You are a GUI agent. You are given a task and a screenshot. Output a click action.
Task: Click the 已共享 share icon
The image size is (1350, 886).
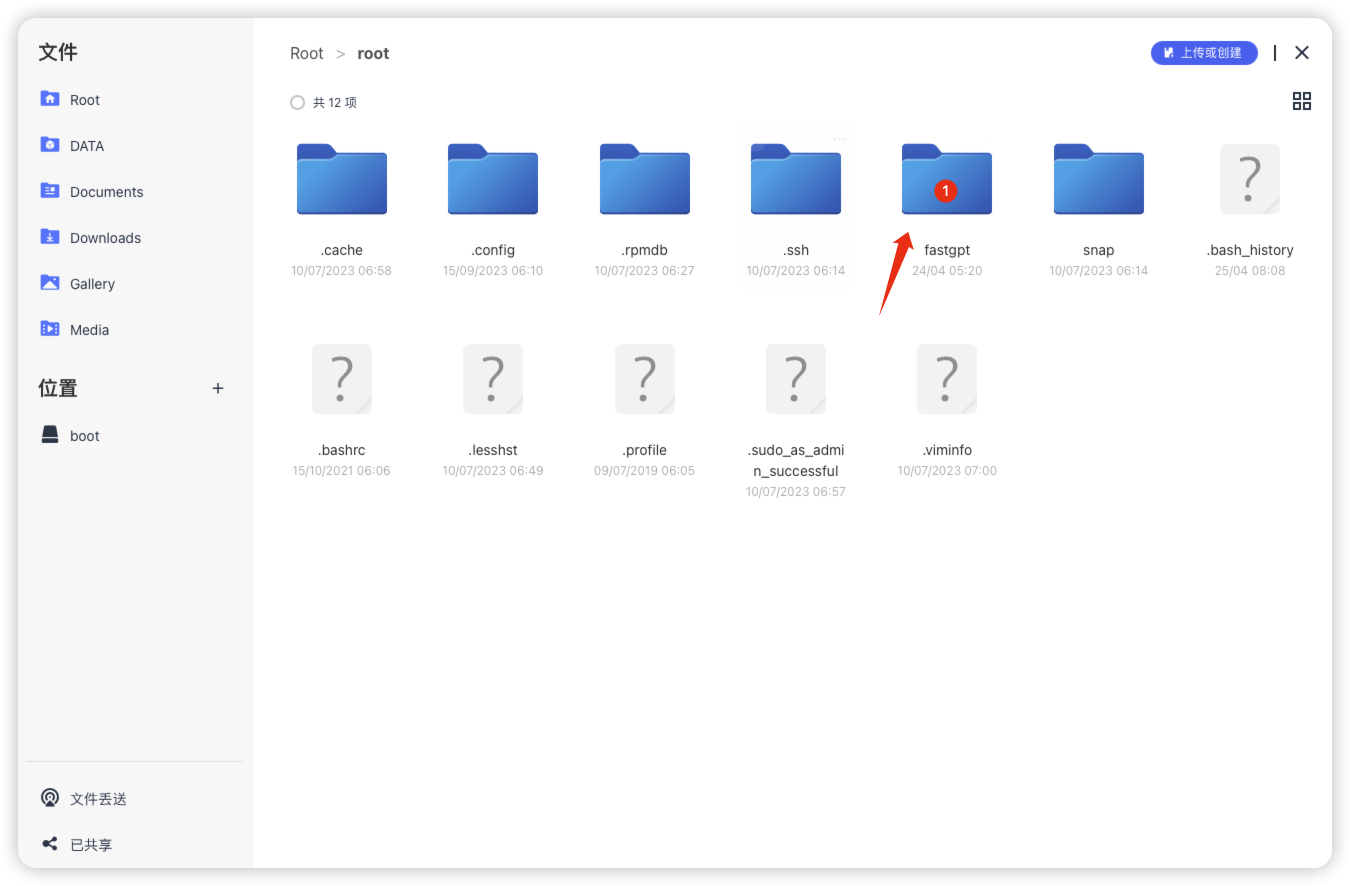point(50,844)
